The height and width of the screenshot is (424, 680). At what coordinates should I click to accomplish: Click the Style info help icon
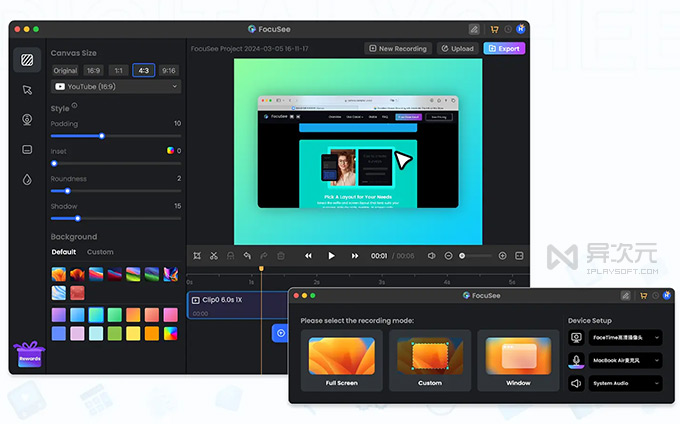coord(74,105)
